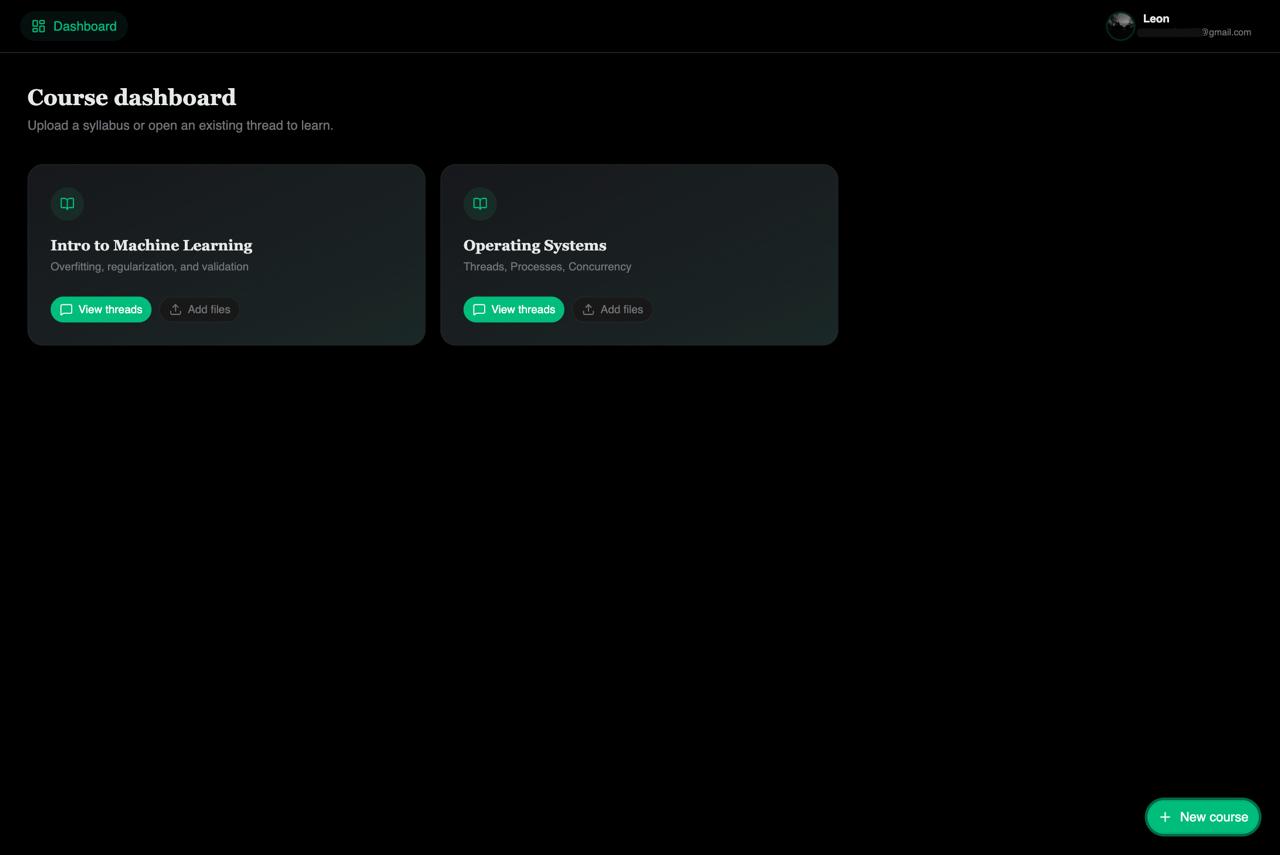
Task: Open the Leon account name menu
Action: [1156, 18]
